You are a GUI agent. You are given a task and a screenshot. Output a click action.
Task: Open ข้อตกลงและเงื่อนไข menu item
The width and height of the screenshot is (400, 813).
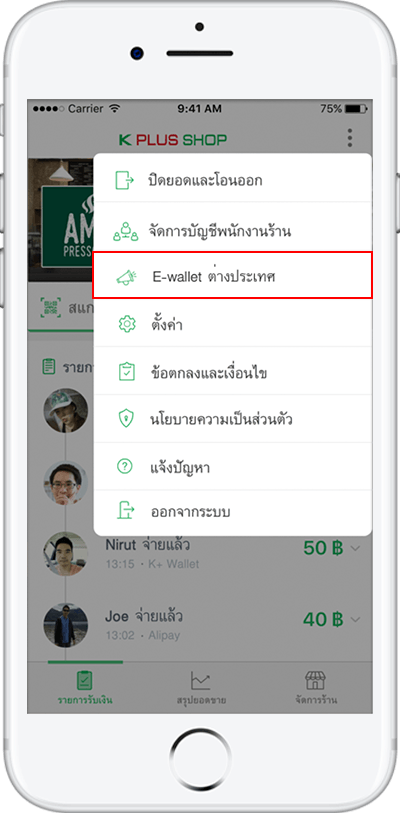pos(232,371)
